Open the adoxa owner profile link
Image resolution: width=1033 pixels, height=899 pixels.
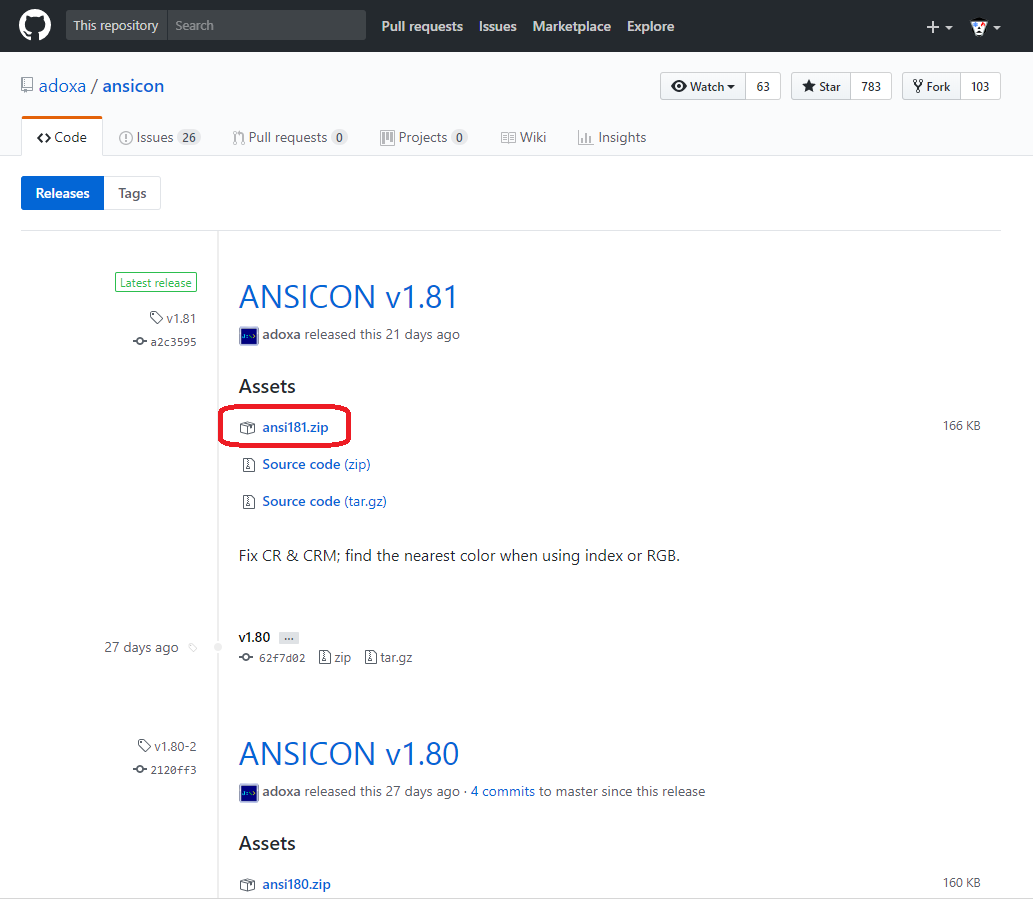[x=62, y=86]
